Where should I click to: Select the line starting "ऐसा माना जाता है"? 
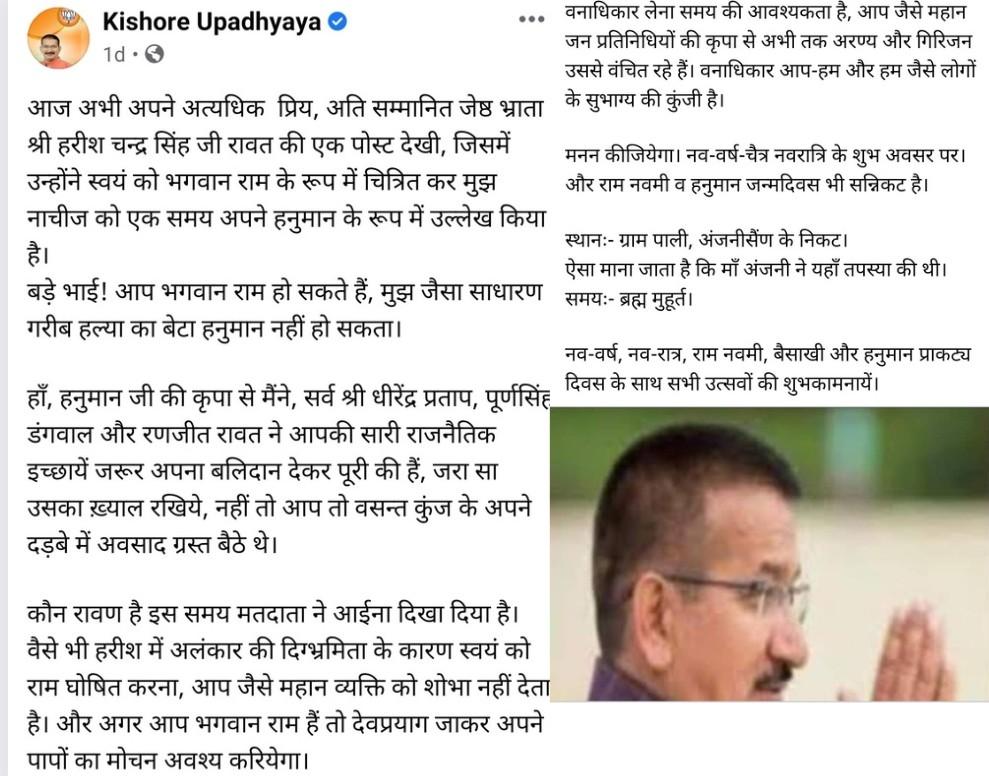pyautogui.click(x=756, y=269)
